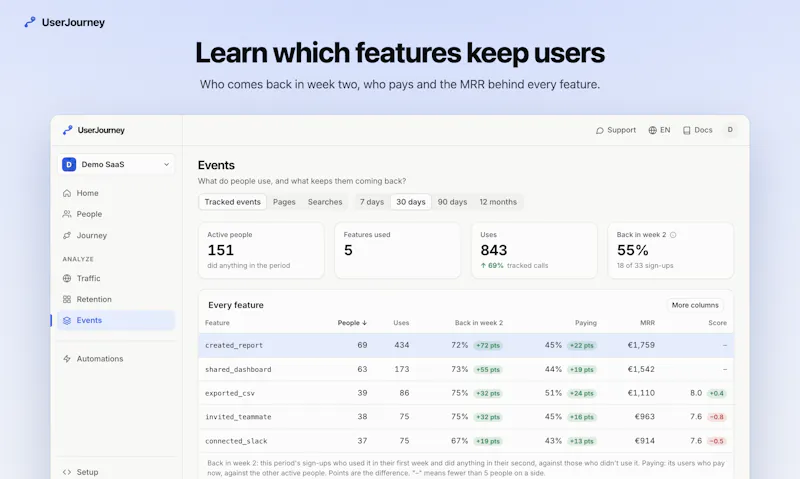Go to Journey in the sidebar
Screen dimensions: 800x479
coord(116,236)
